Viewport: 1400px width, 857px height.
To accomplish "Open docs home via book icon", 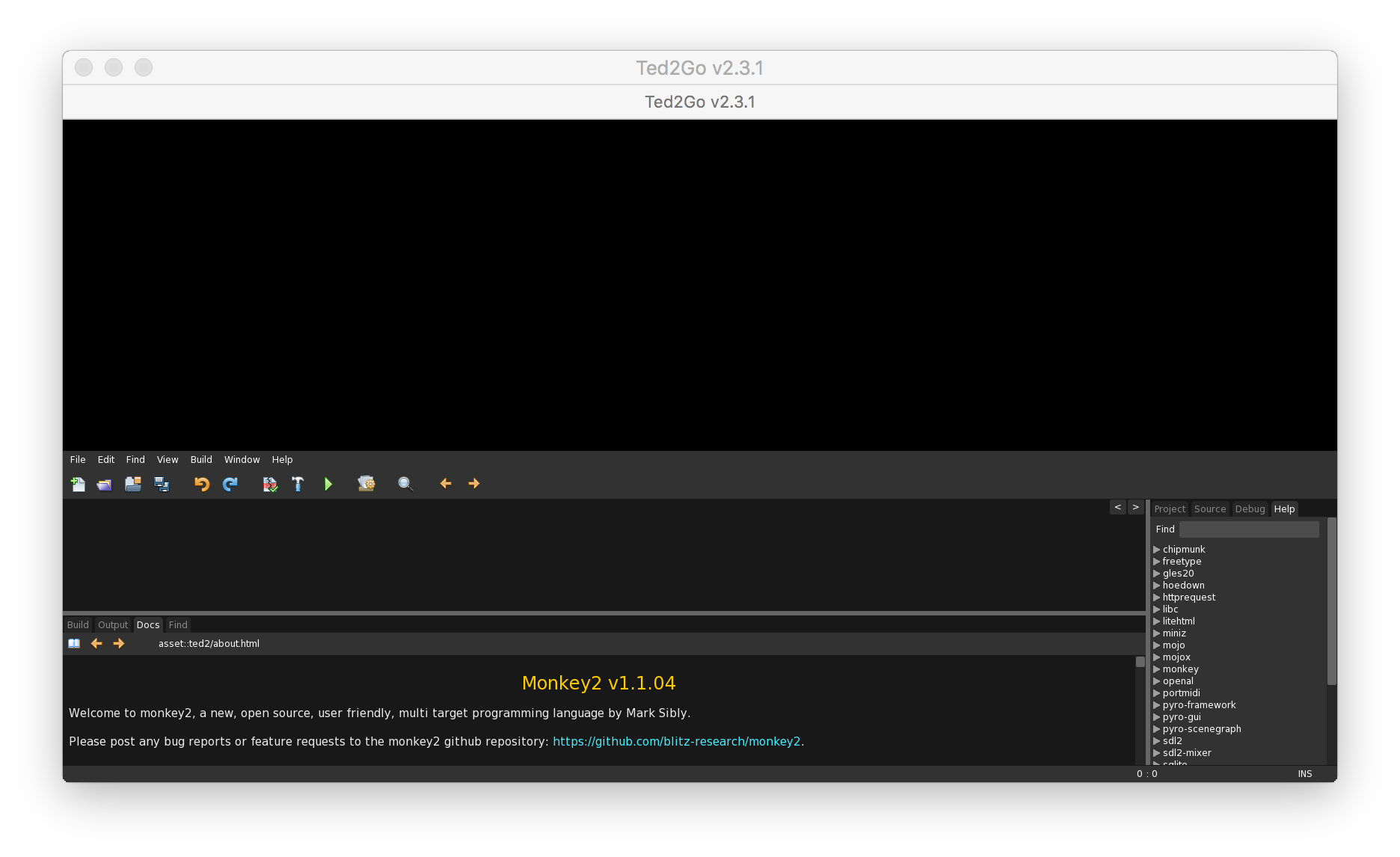I will (x=74, y=643).
